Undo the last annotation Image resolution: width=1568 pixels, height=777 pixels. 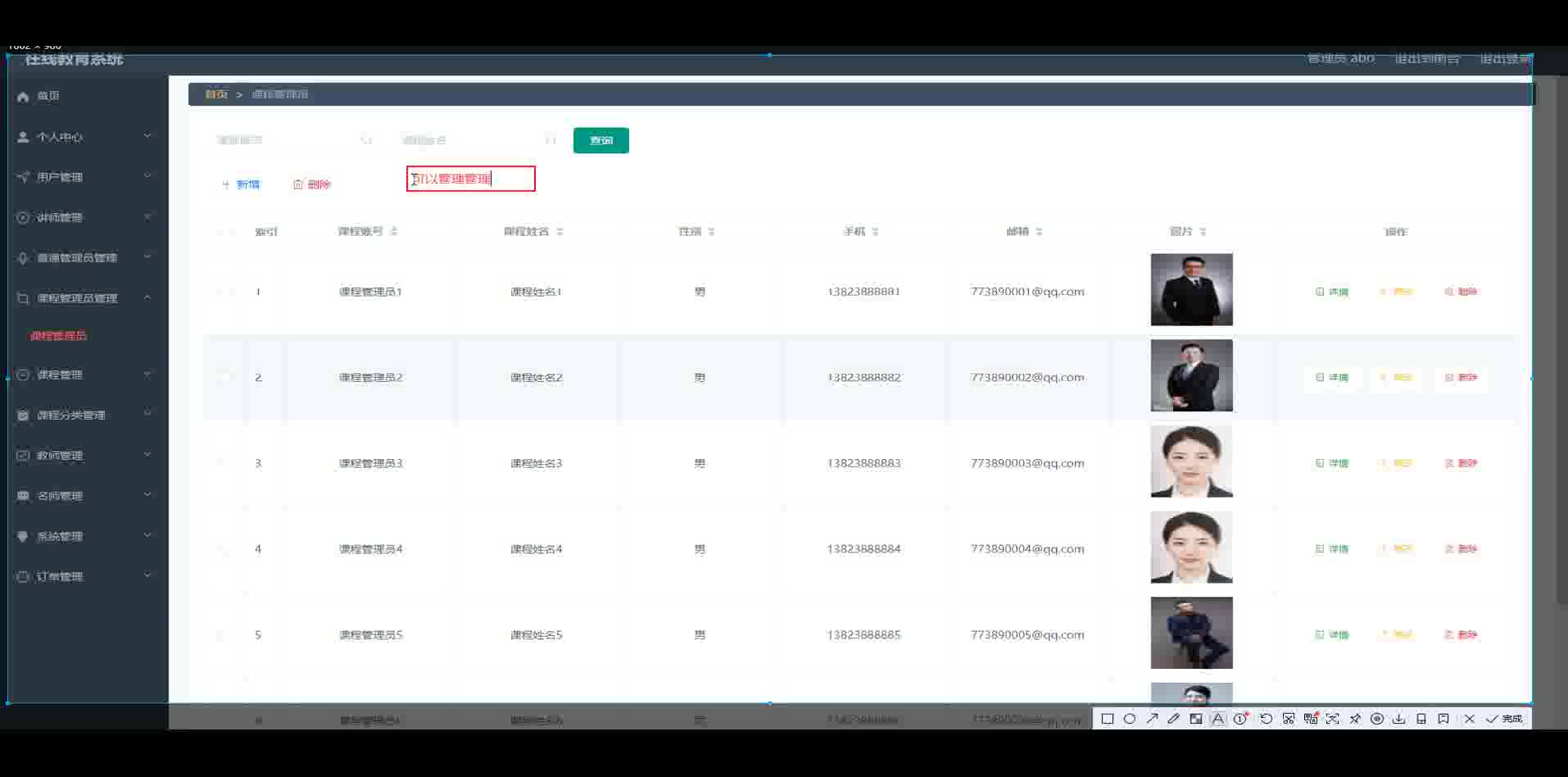click(x=1266, y=719)
